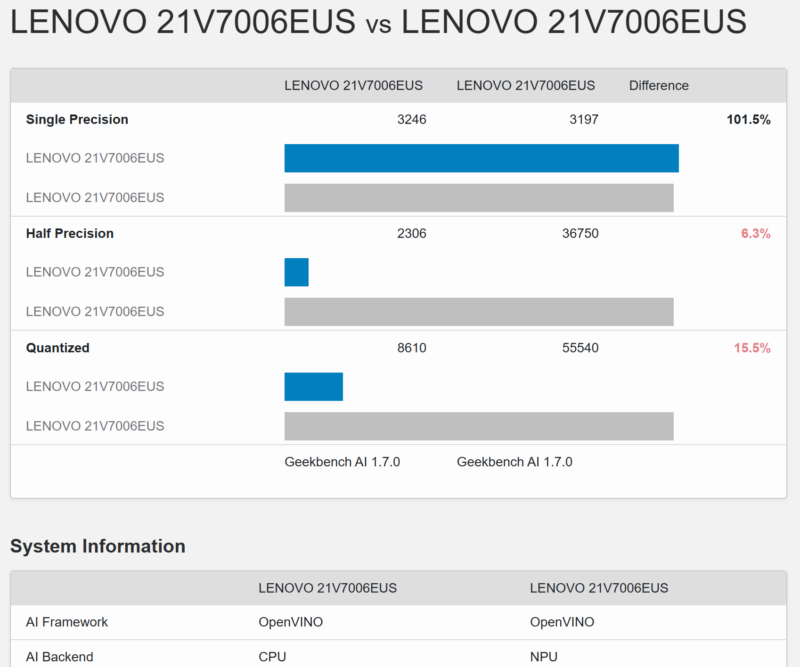This screenshot has height=667, width=800.
Task: Click the device label beside the gray Quantized bar
Action: click(95, 426)
